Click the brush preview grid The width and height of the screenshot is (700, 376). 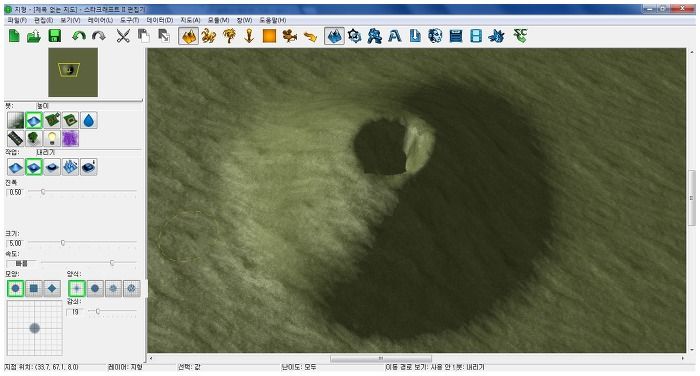[35, 328]
